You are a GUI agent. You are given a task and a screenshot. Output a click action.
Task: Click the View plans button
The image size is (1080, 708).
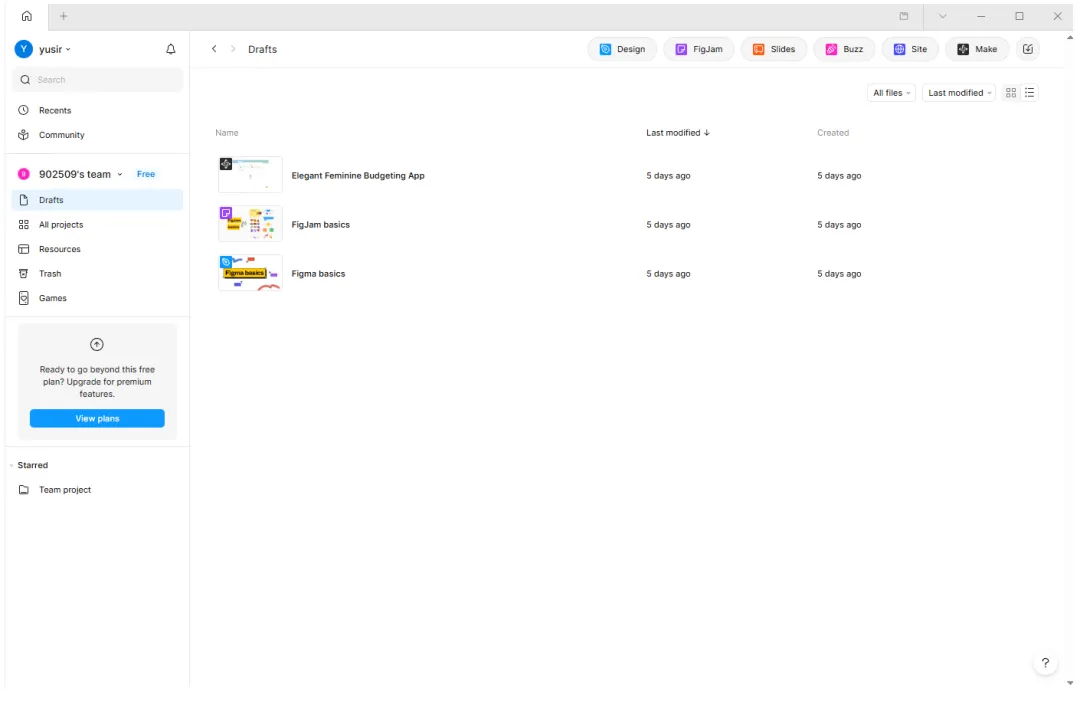[x=97, y=419]
